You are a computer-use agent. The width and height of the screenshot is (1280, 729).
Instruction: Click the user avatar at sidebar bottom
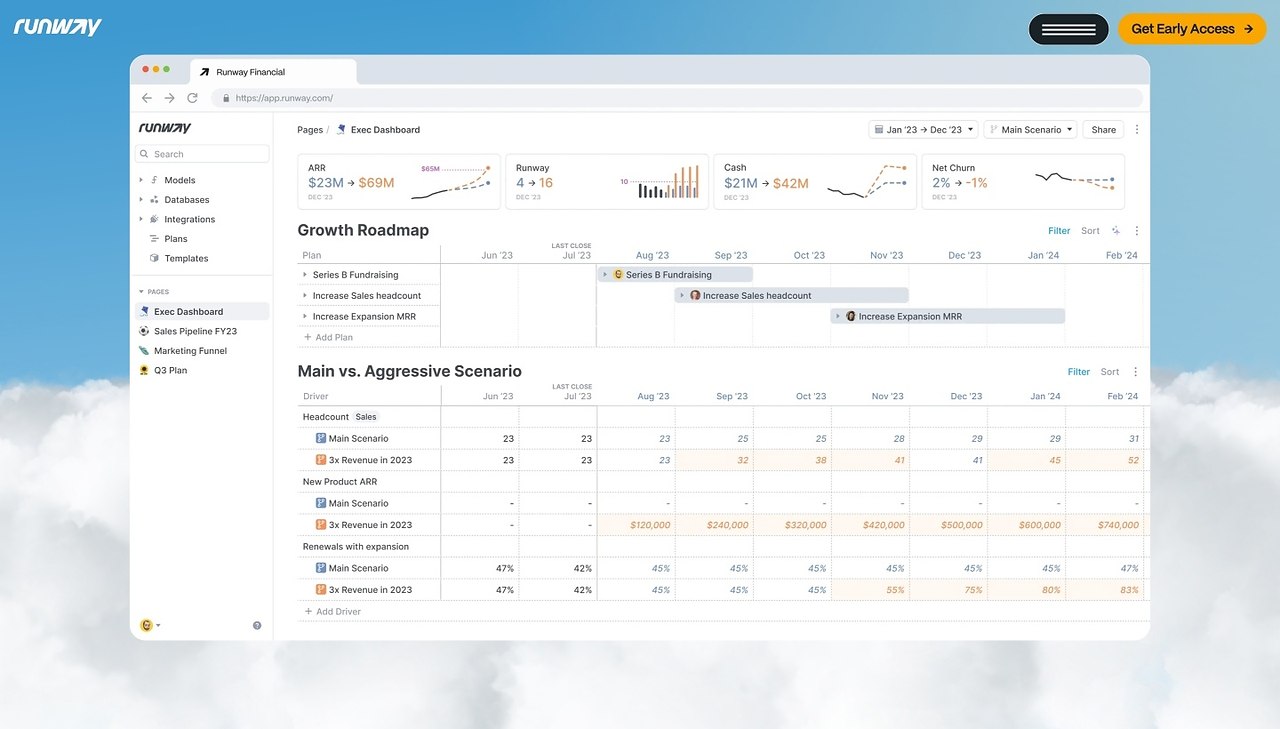point(146,626)
